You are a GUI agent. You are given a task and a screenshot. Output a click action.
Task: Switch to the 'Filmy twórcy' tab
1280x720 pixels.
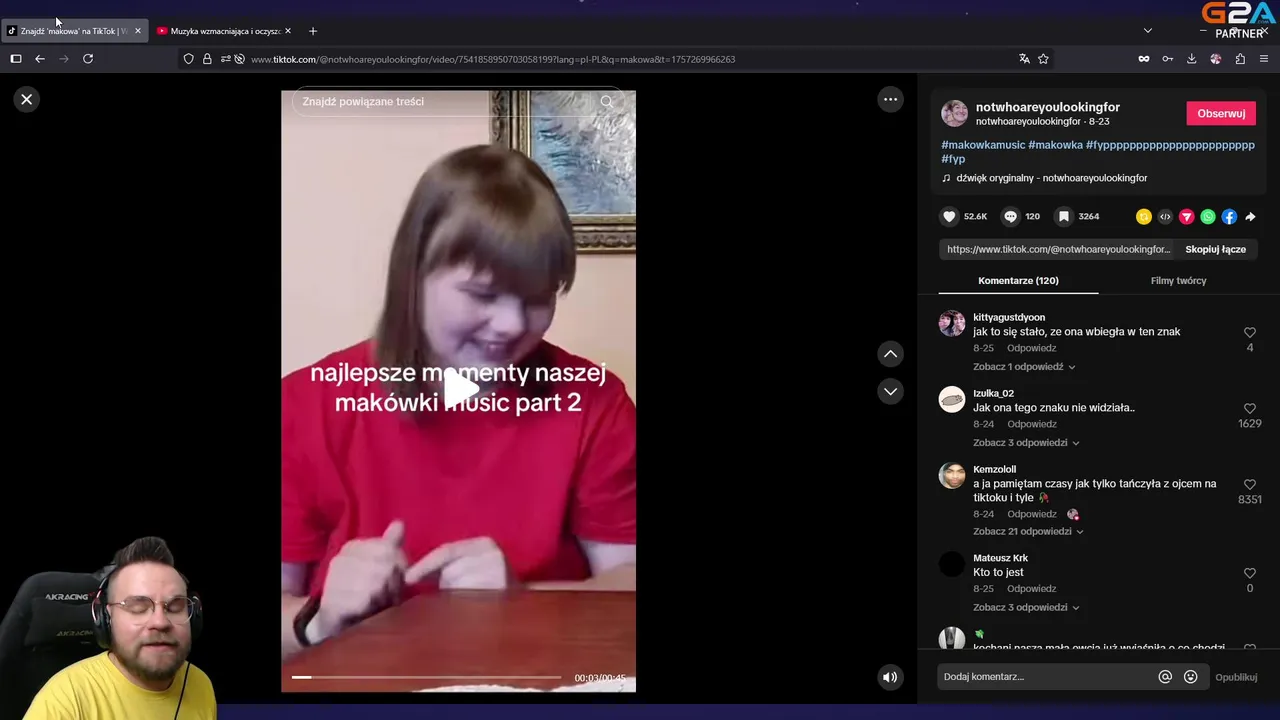click(1178, 280)
